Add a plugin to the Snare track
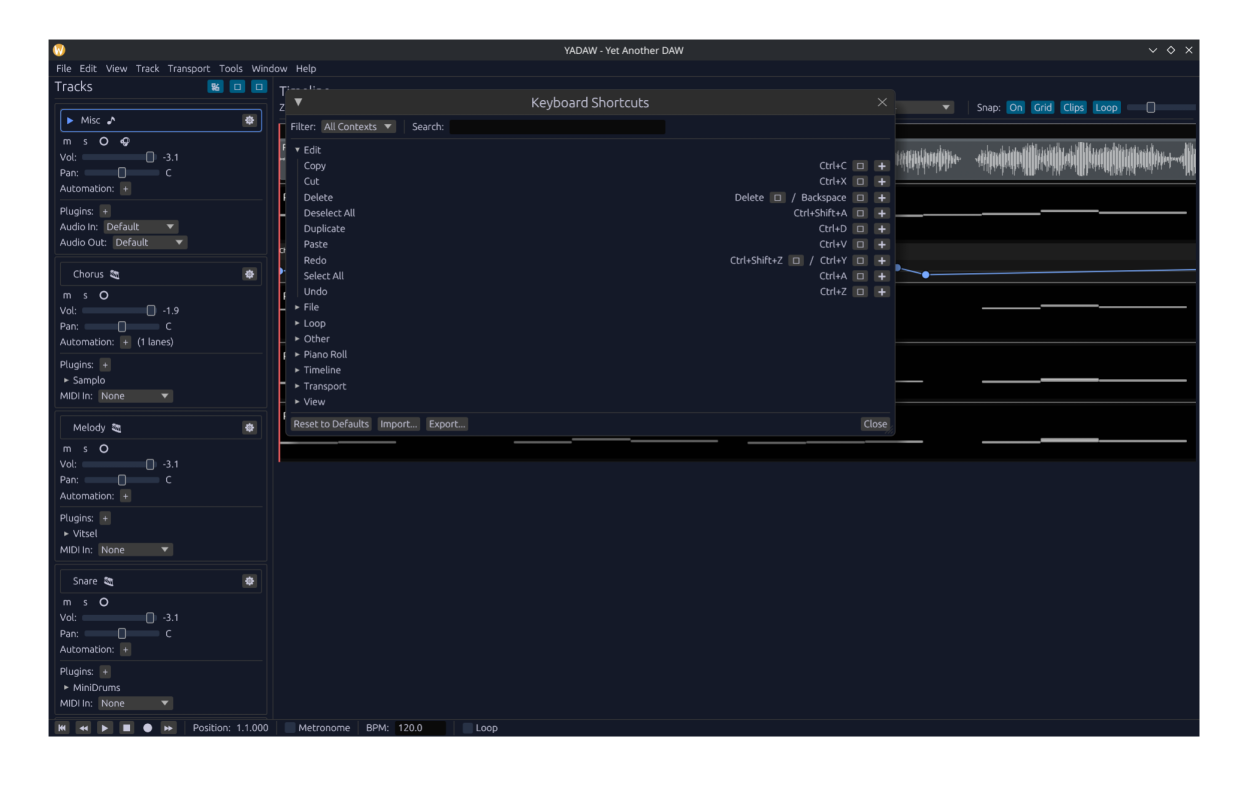Screen dimensions: 1248x794 (105, 672)
